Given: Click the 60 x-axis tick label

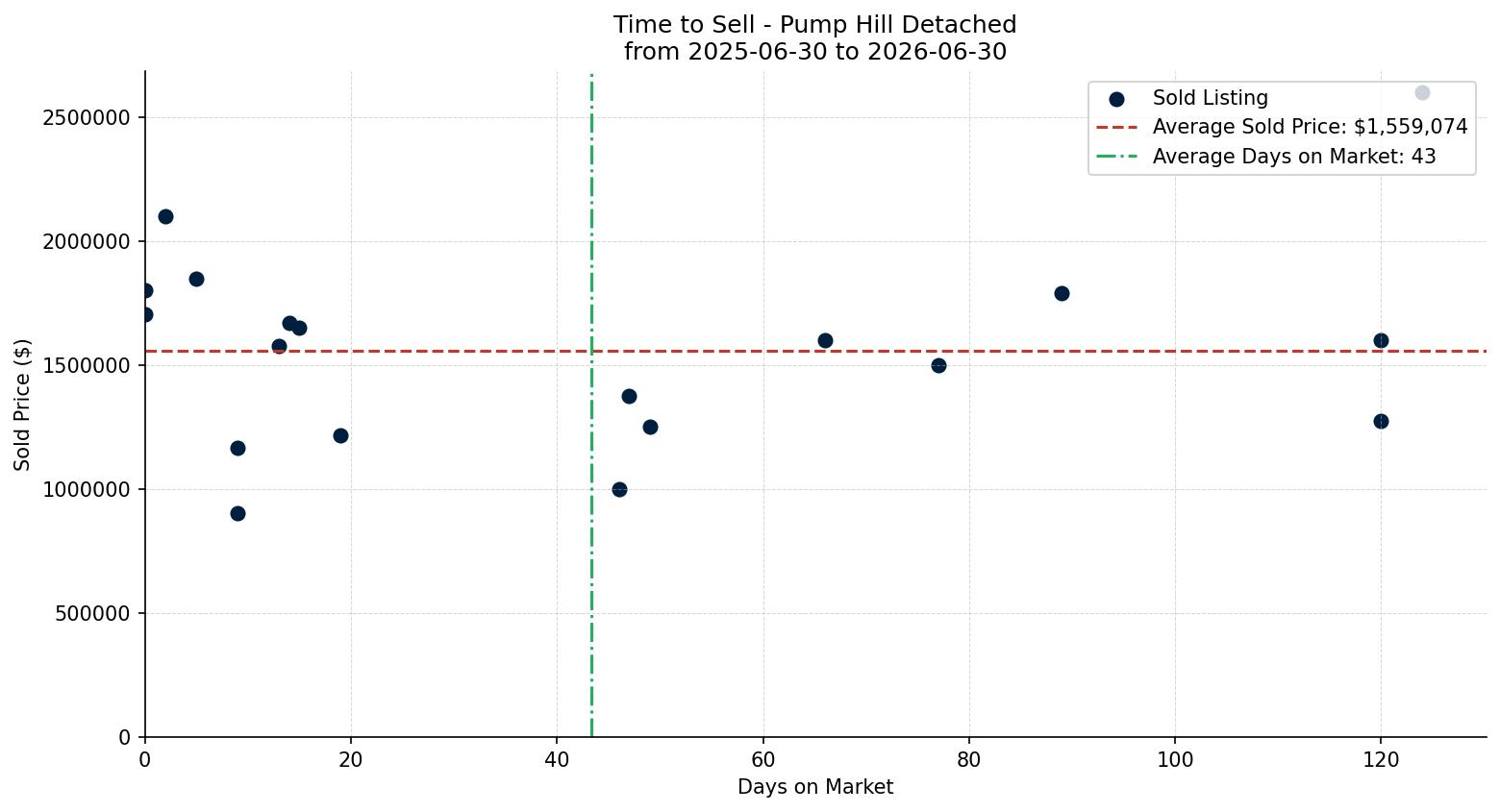Looking at the screenshot, I should 763,759.
